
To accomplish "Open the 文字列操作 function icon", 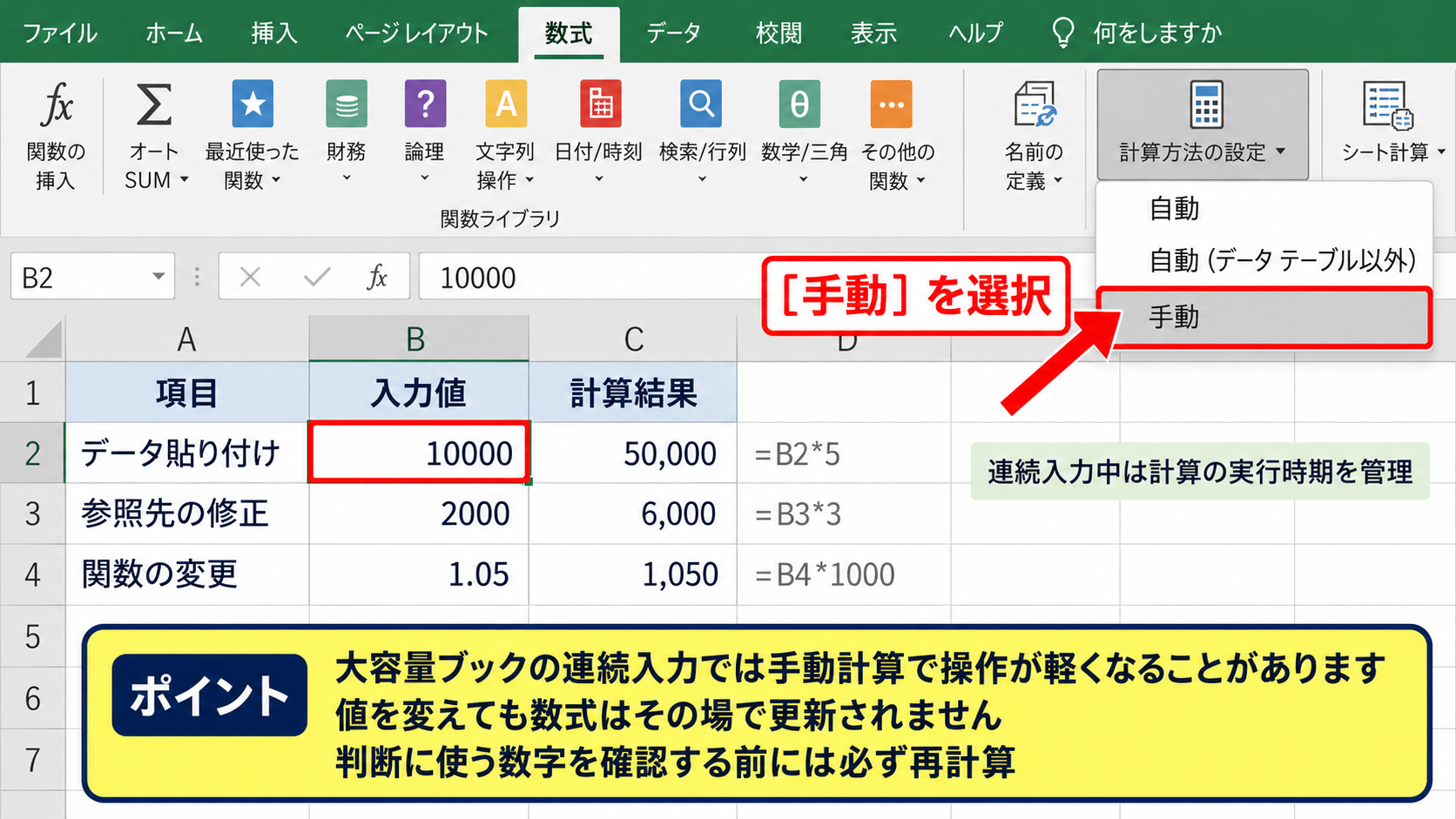I will pyautogui.click(x=506, y=104).
